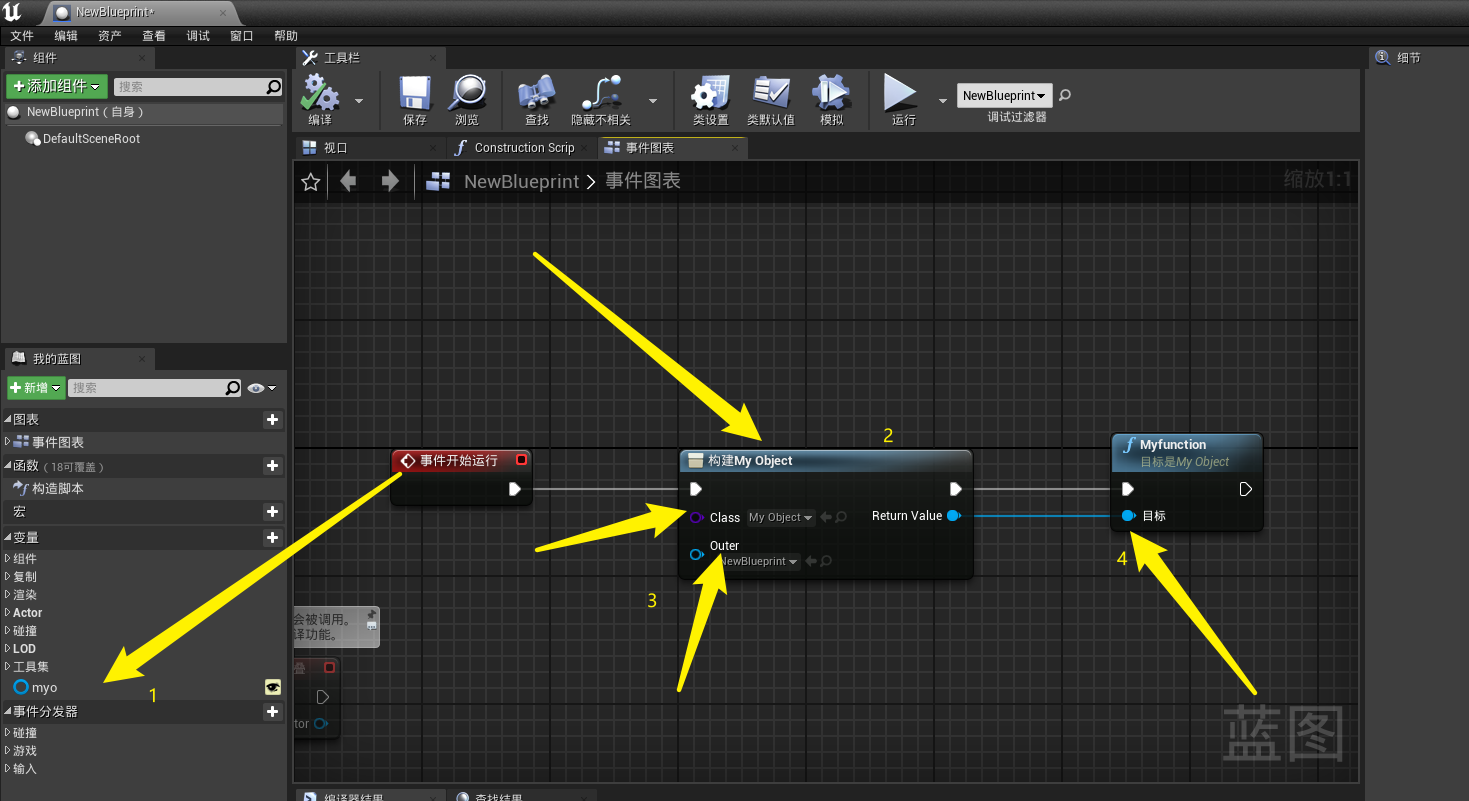Click the 类默认值 class defaults icon
This screenshot has height=801, width=1469.
coord(771,93)
